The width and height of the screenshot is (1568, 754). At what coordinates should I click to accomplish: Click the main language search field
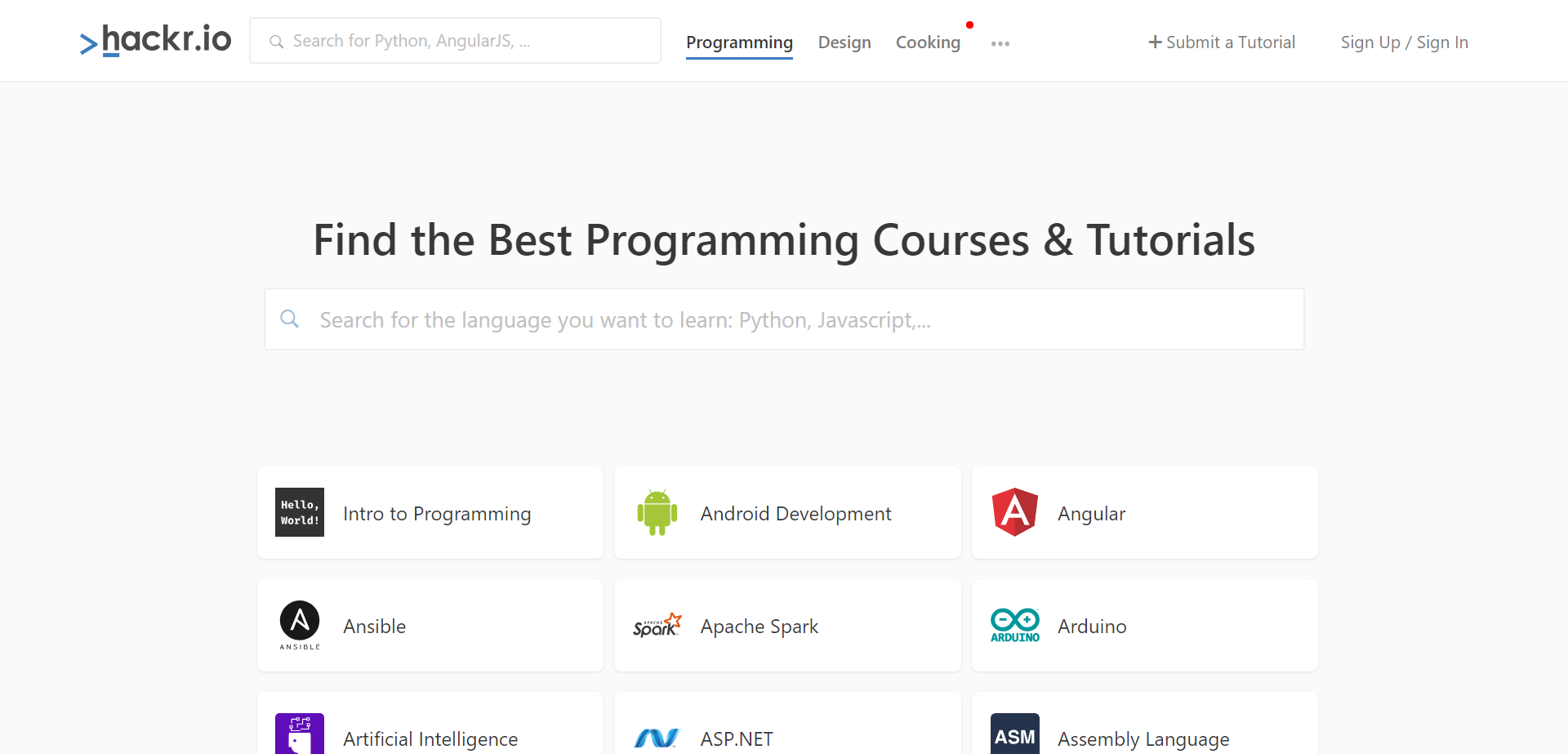784,319
